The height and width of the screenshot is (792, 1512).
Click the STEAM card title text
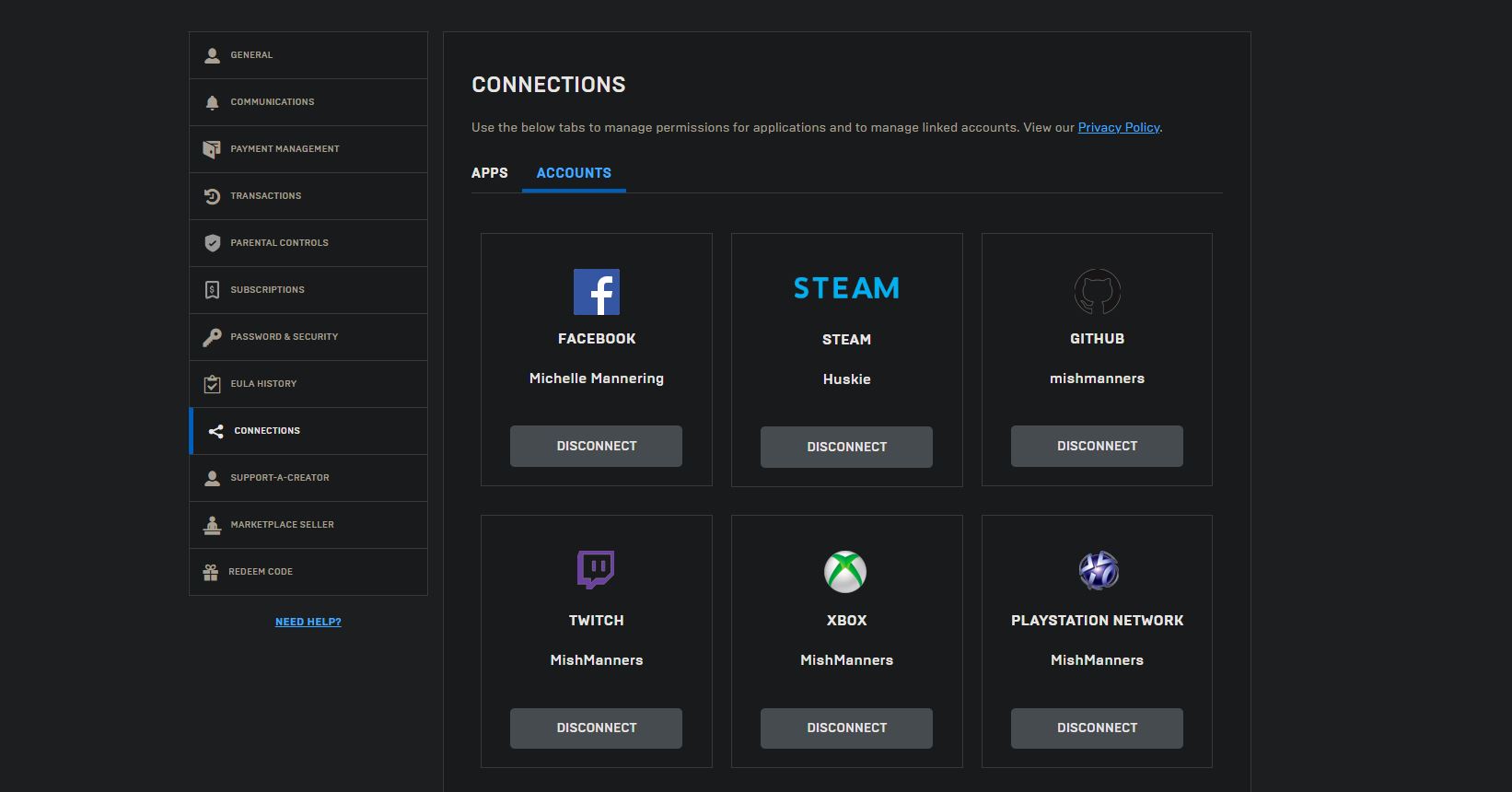[x=847, y=340]
